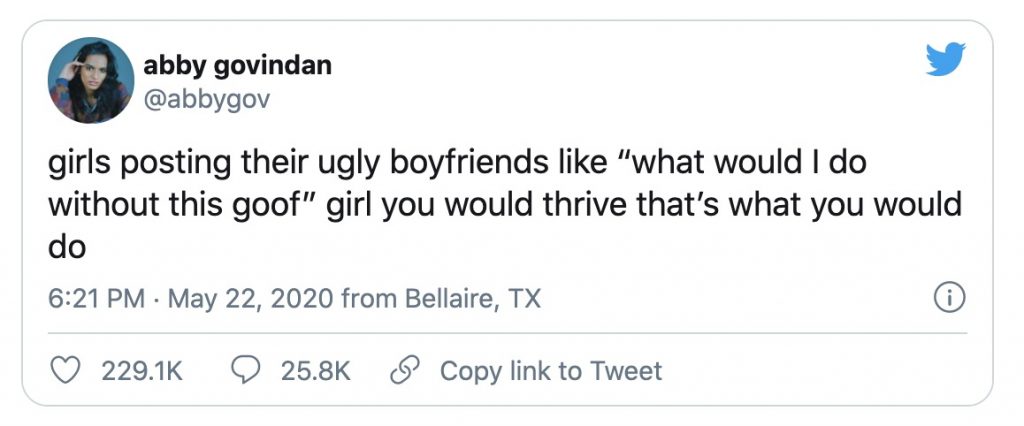Open abby govindan's profile picture

coord(90,80)
